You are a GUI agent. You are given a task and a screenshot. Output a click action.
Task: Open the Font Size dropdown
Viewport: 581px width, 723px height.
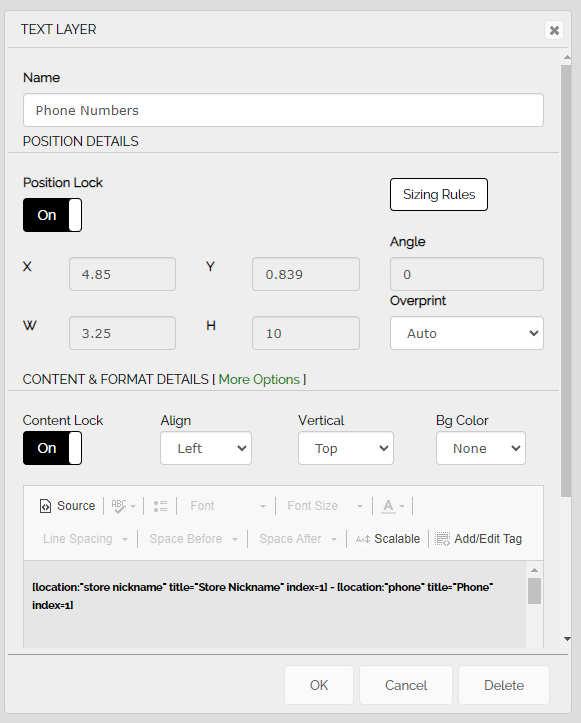click(325, 506)
